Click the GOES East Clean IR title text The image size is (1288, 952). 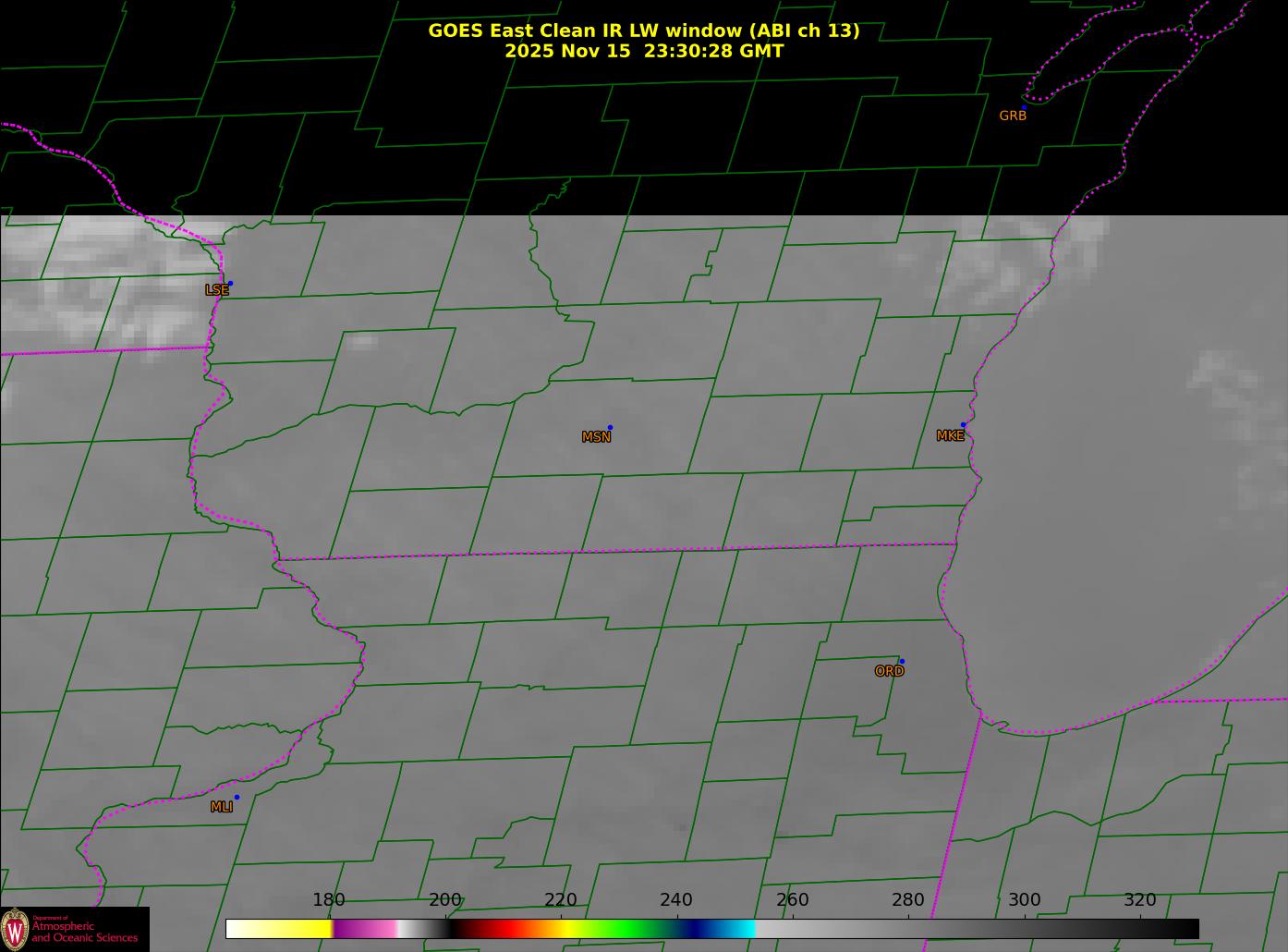[x=643, y=31]
